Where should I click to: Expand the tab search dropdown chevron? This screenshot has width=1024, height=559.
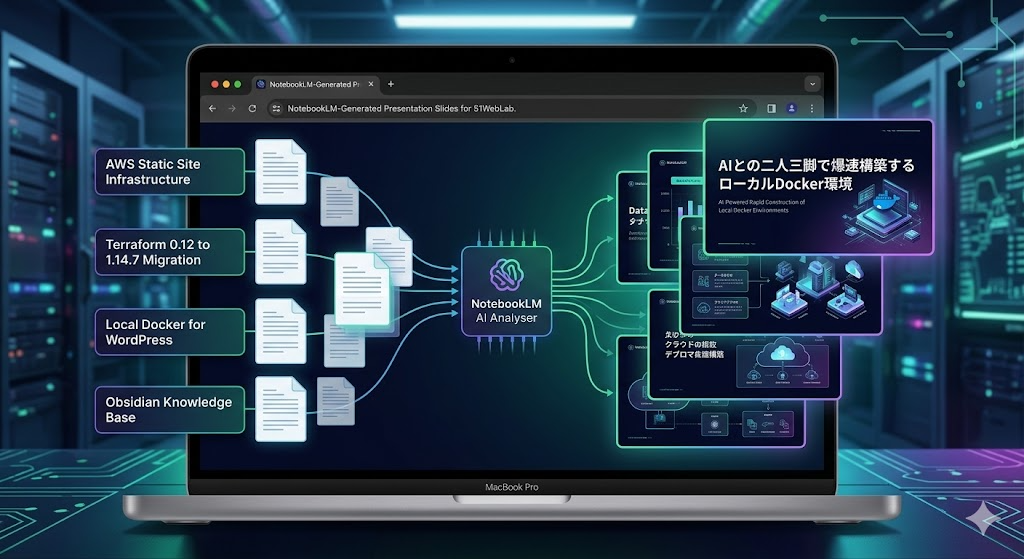point(812,84)
